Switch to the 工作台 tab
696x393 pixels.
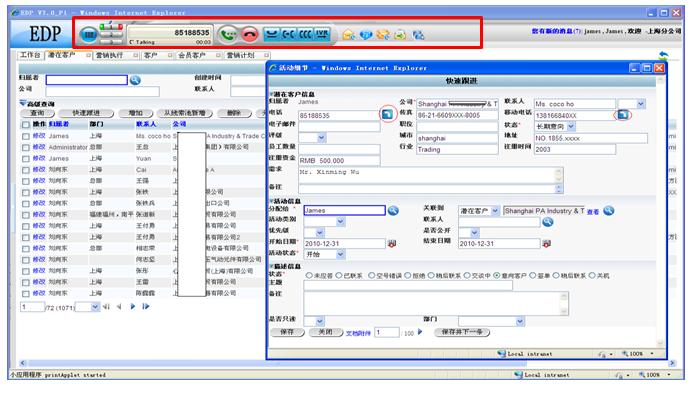point(30,55)
